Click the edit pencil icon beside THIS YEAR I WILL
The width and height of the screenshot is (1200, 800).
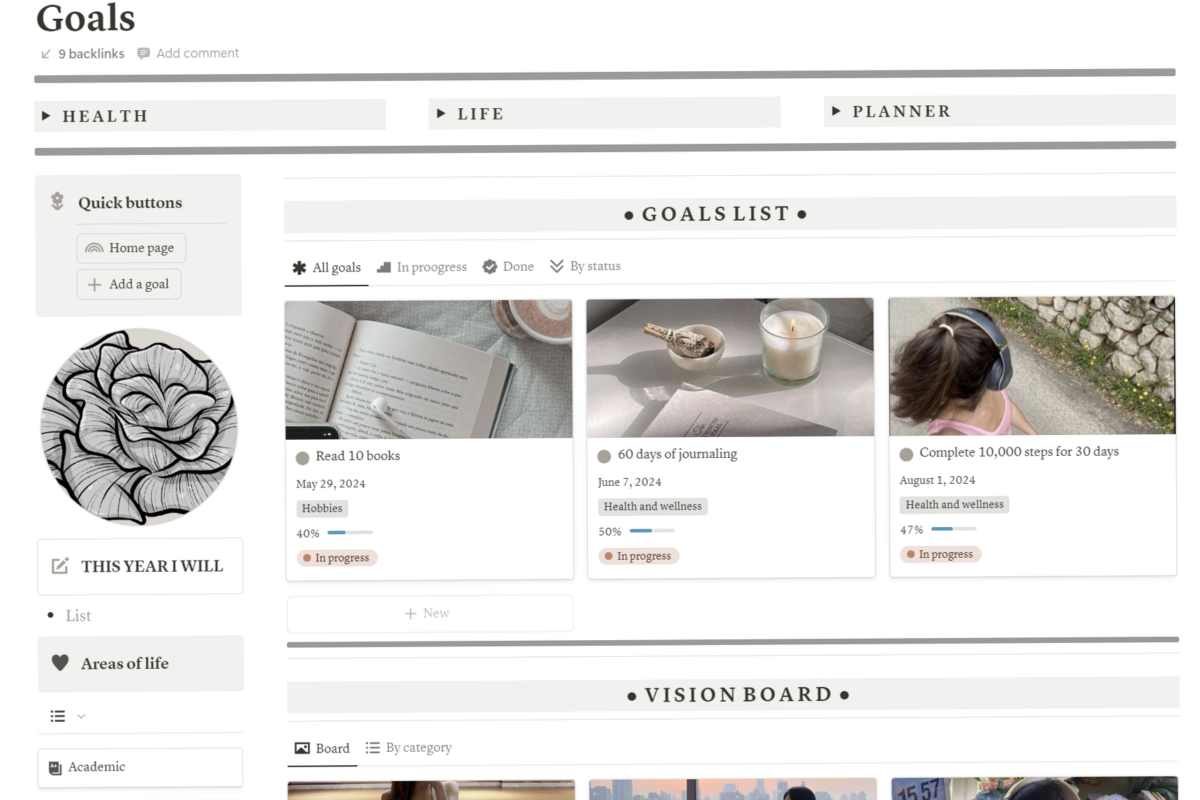60,566
